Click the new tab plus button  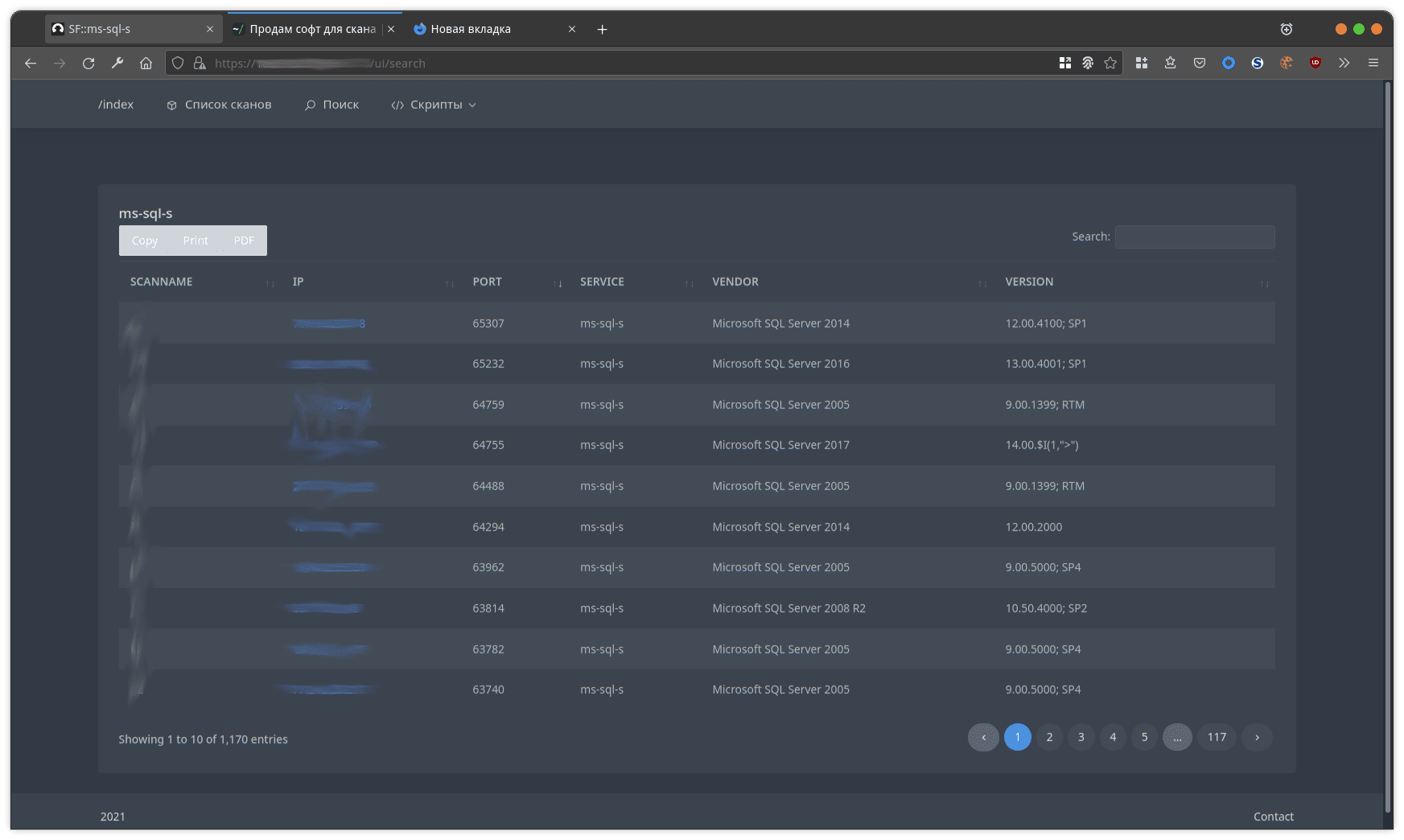coord(602,29)
